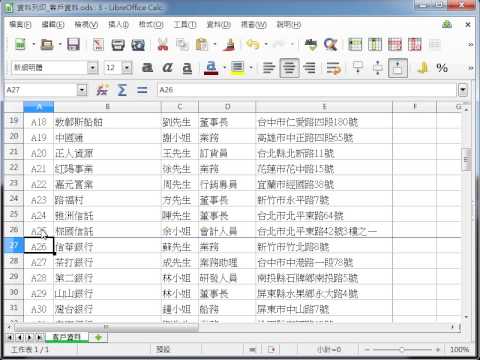
Task: Delete rows using the red row icon
Action: pos(395,44)
